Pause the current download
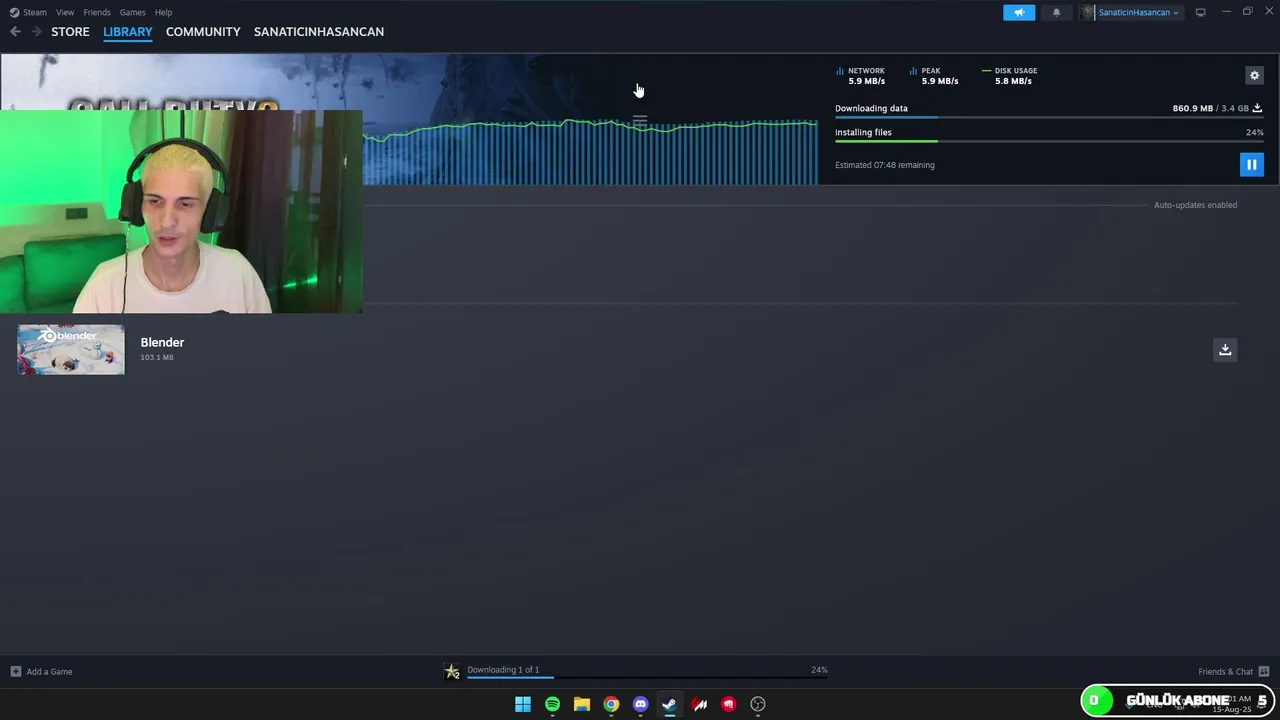The width and height of the screenshot is (1280, 720). (x=1251, y=165)
